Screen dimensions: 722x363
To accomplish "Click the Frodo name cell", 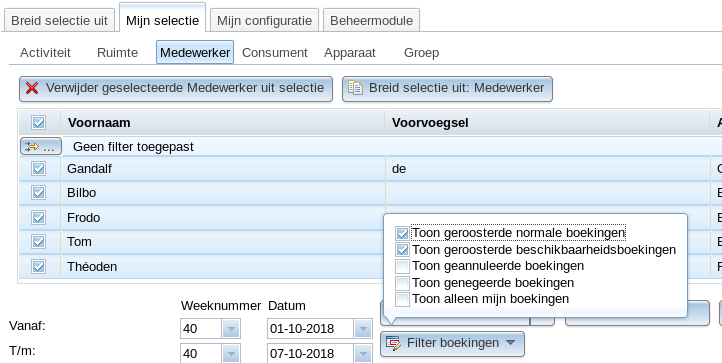I will [223, 217].
